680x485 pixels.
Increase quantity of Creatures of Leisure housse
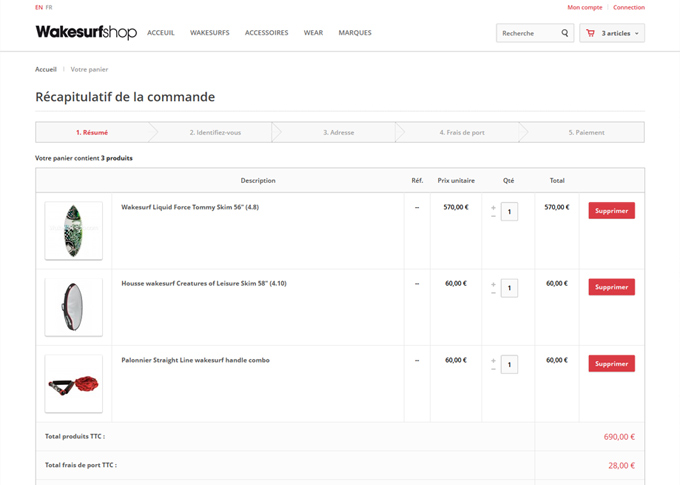[493, 283]
